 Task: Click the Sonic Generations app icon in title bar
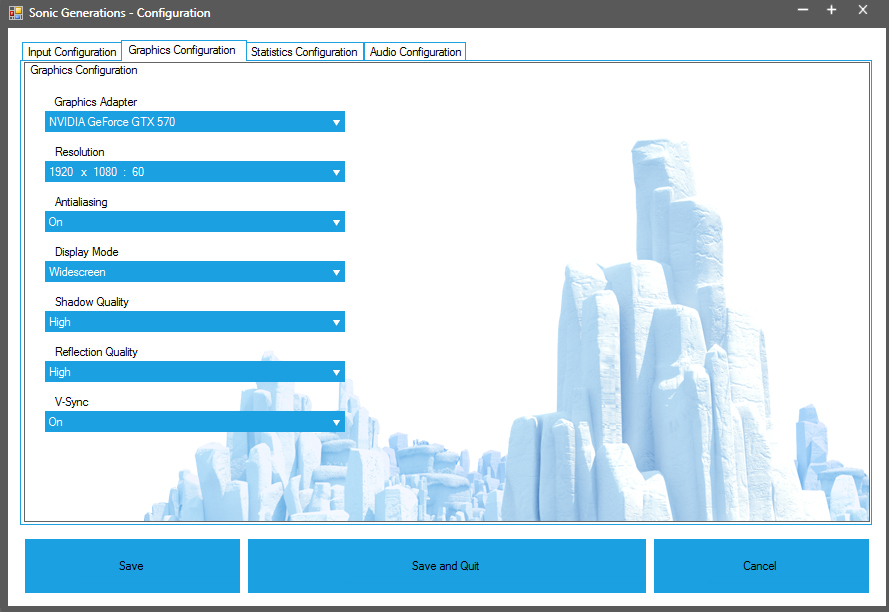point(15,12)
